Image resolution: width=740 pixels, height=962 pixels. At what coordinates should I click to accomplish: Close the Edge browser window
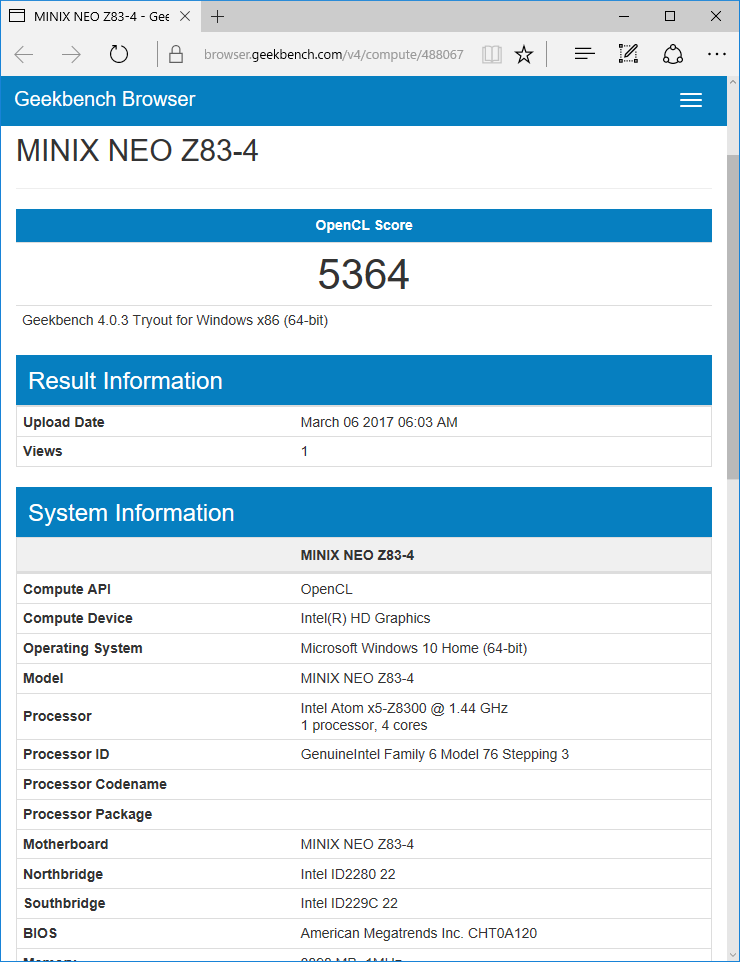715,17
